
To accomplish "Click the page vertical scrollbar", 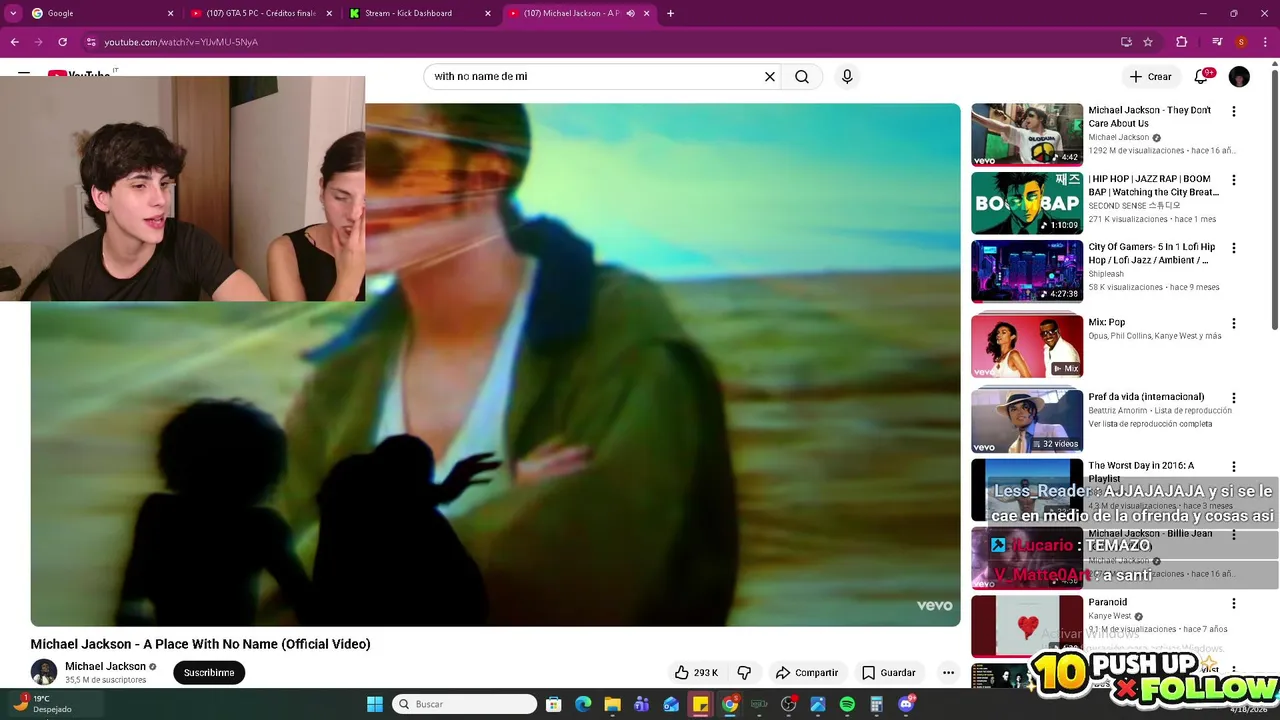I will point(1274,200).
